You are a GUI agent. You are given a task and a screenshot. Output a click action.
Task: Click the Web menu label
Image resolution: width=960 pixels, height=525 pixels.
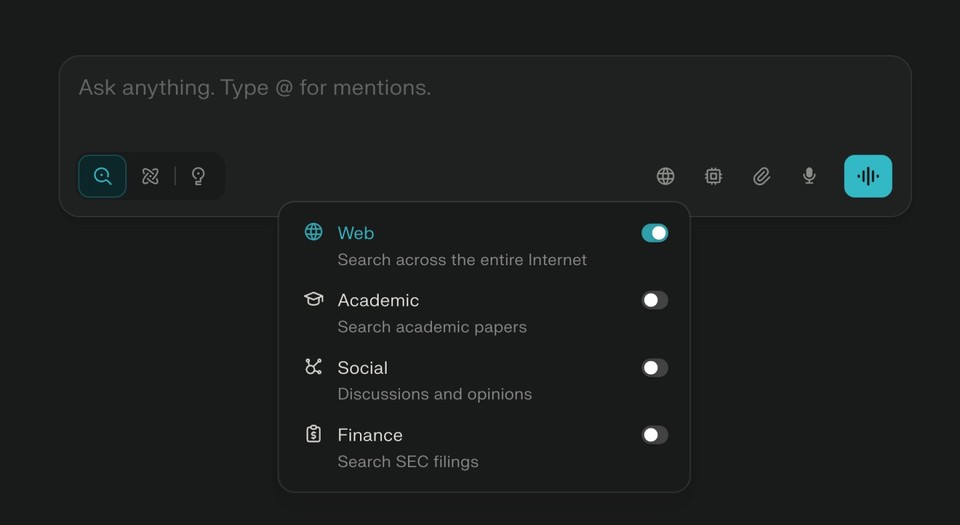[356, 233]
